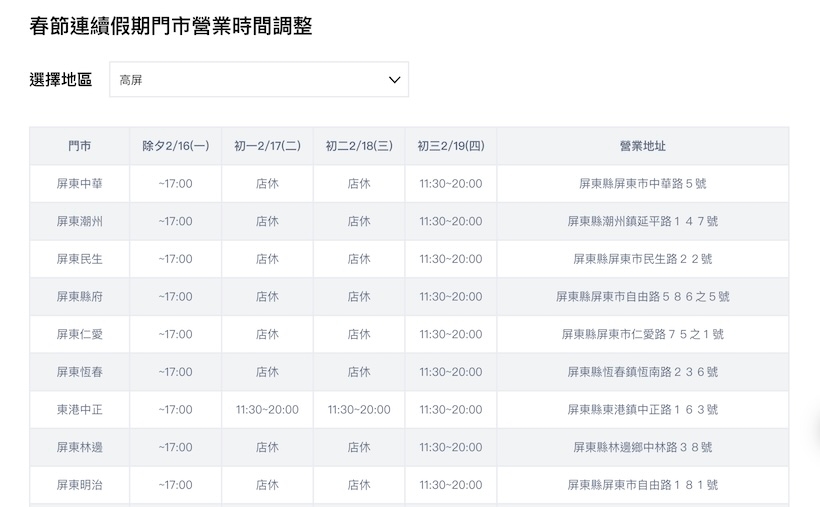Click 屏東中華 初二 店休 cell

(x=359, y=184)
